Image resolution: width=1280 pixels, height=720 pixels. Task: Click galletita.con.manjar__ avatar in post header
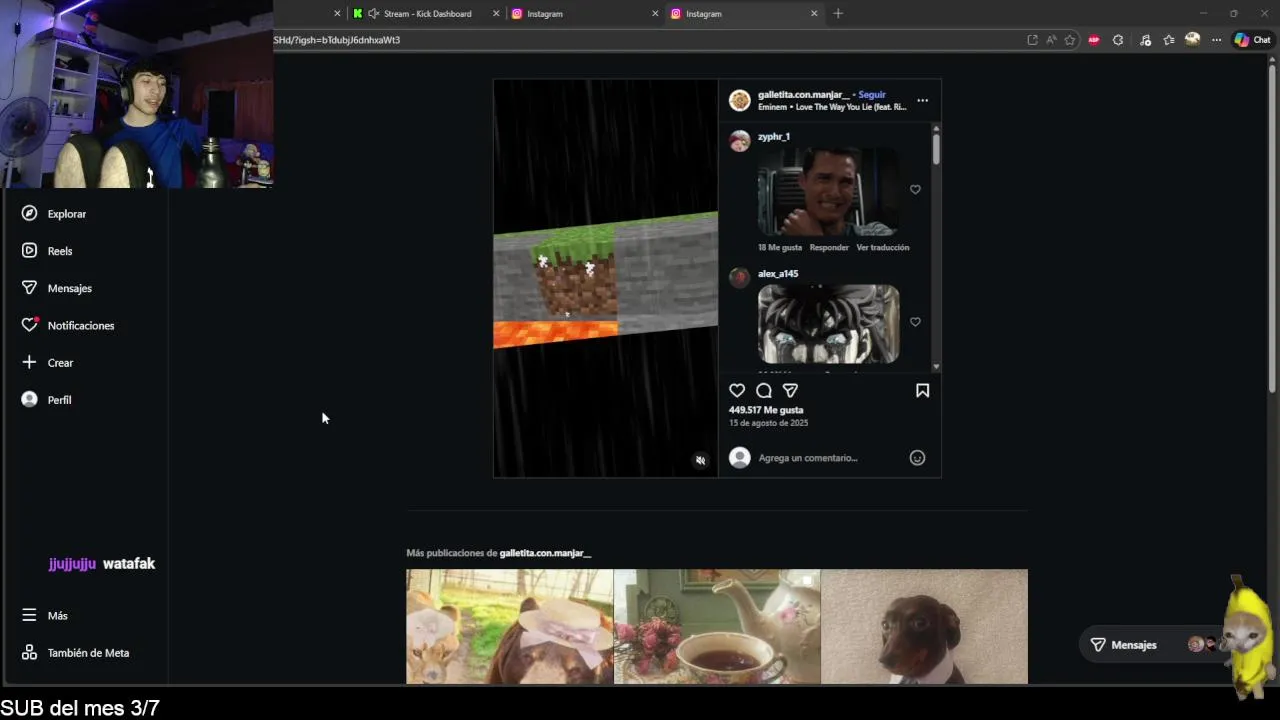click(x=740, y=100)
